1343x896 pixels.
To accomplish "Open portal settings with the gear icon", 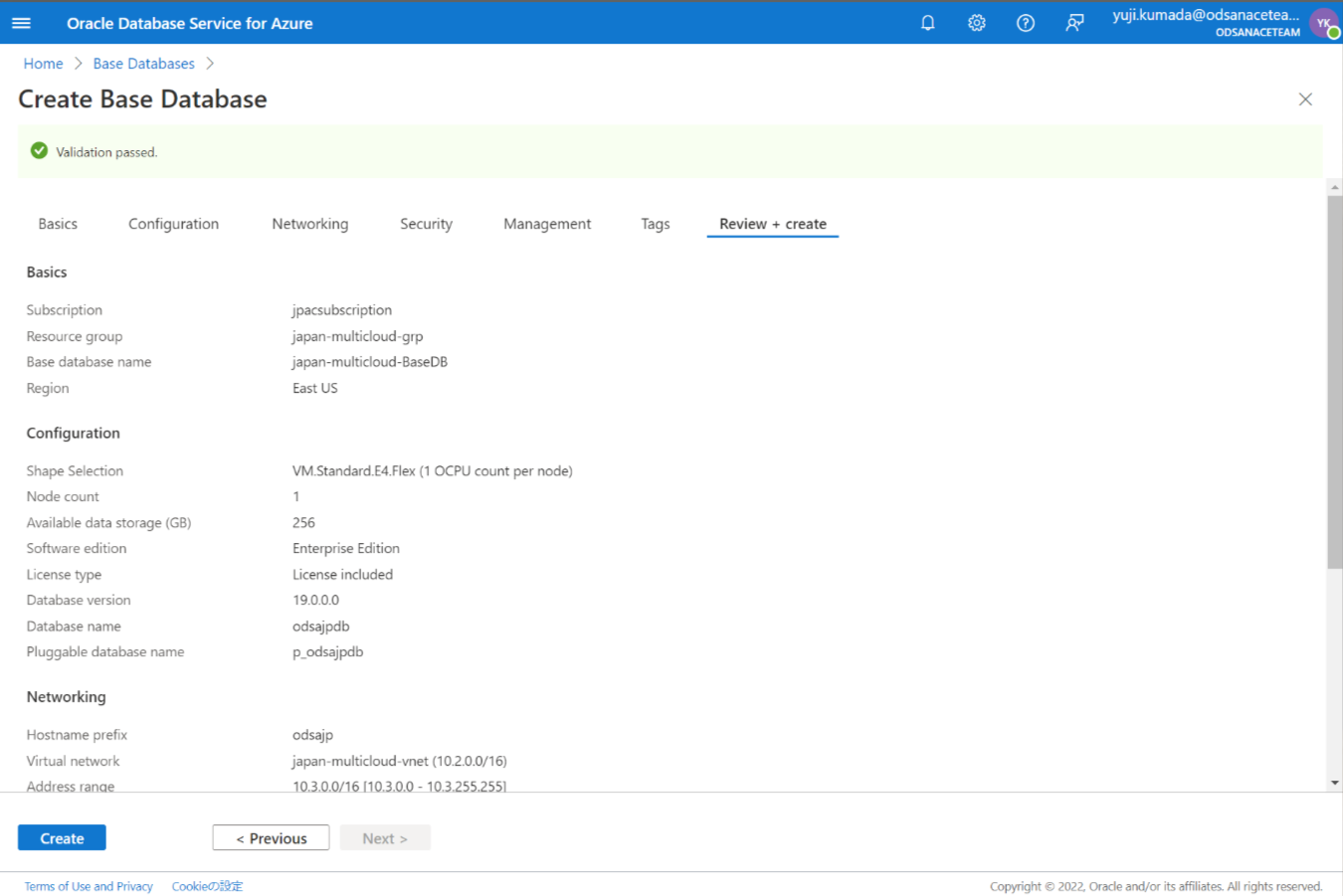I will pos(976,22).
